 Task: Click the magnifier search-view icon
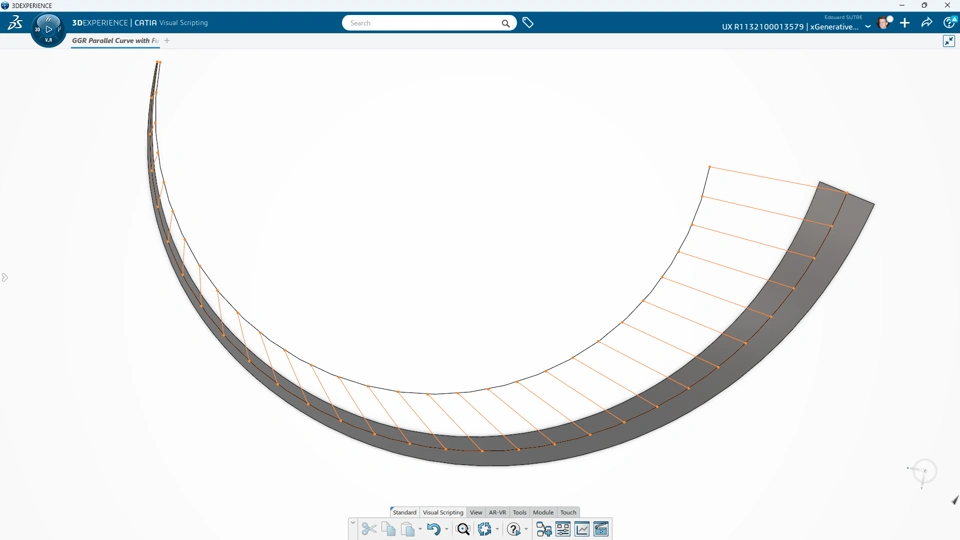click(x=463, y=529)
